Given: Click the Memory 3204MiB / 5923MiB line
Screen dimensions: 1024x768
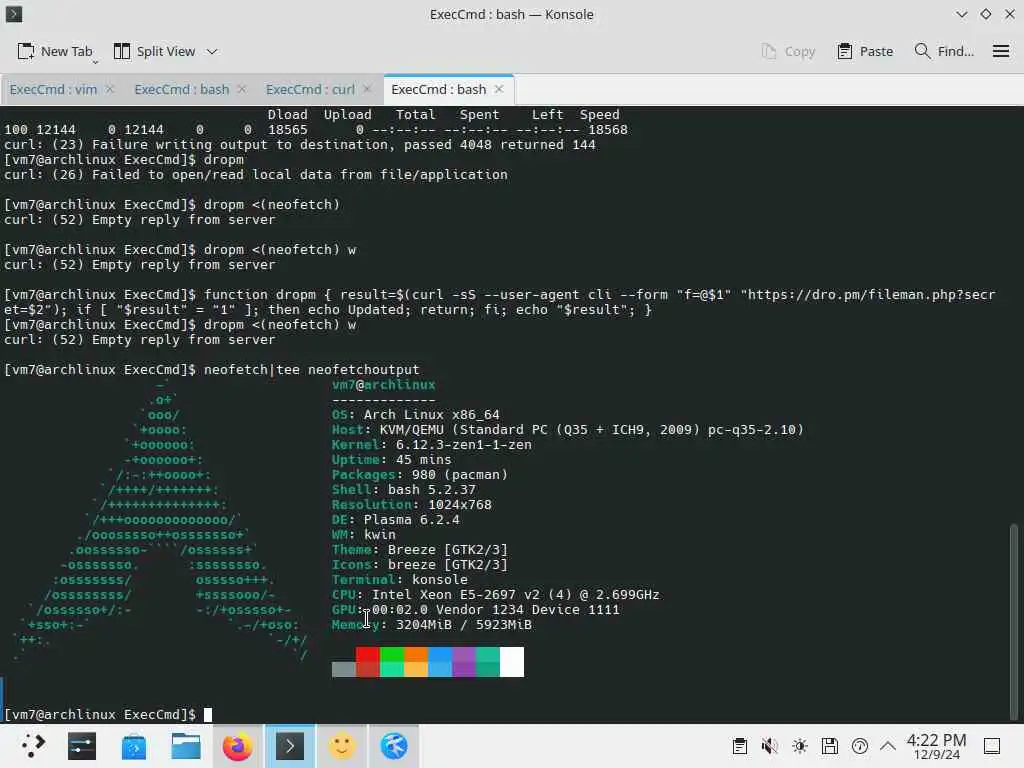Looking at the screenshot, I should pyautogui.click(x=432, y=625).
